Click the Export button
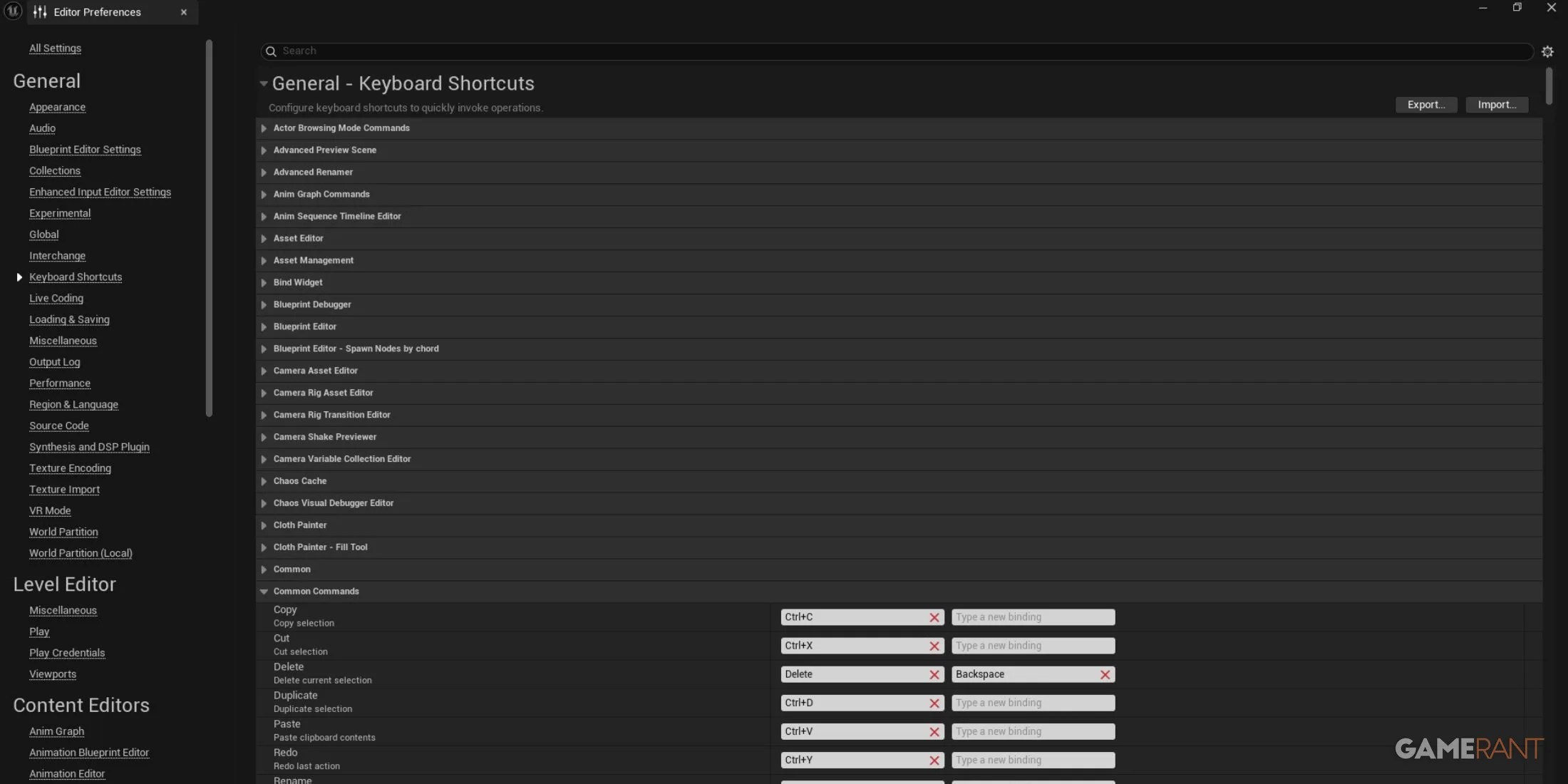The image size is (1568, 784). (x=1425, y=105)
